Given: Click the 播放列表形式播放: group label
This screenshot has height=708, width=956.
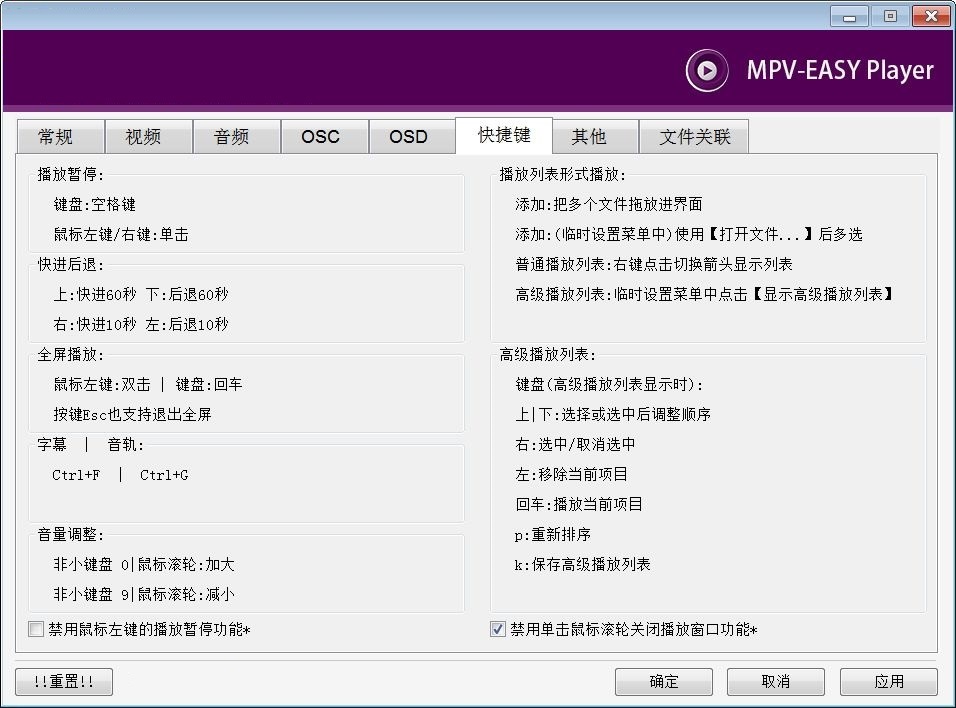Looking at the screenshot, I should [563, 174].
